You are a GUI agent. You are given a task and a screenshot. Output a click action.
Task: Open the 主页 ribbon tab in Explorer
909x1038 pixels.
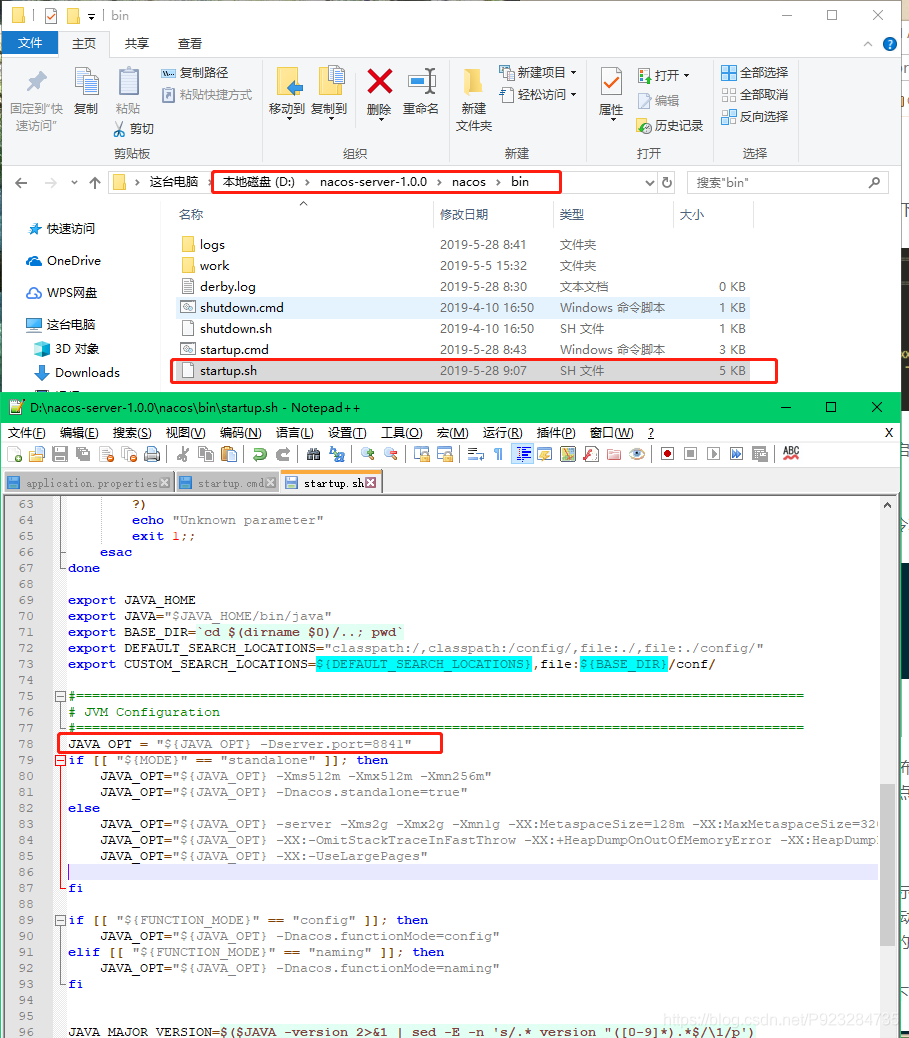(84, 44)
